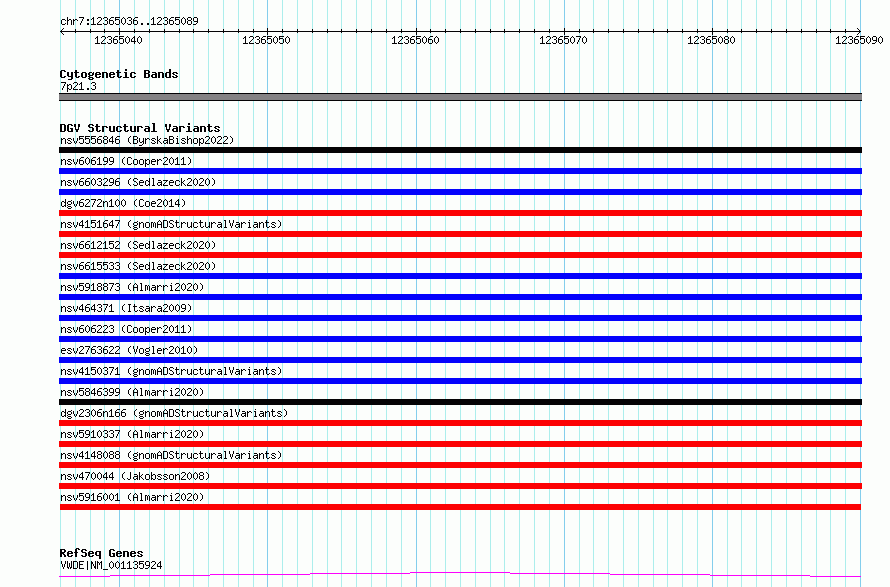Open the nsv5918873 (Almarri2020) label
The image size is (890, 587).
(132, 287)
